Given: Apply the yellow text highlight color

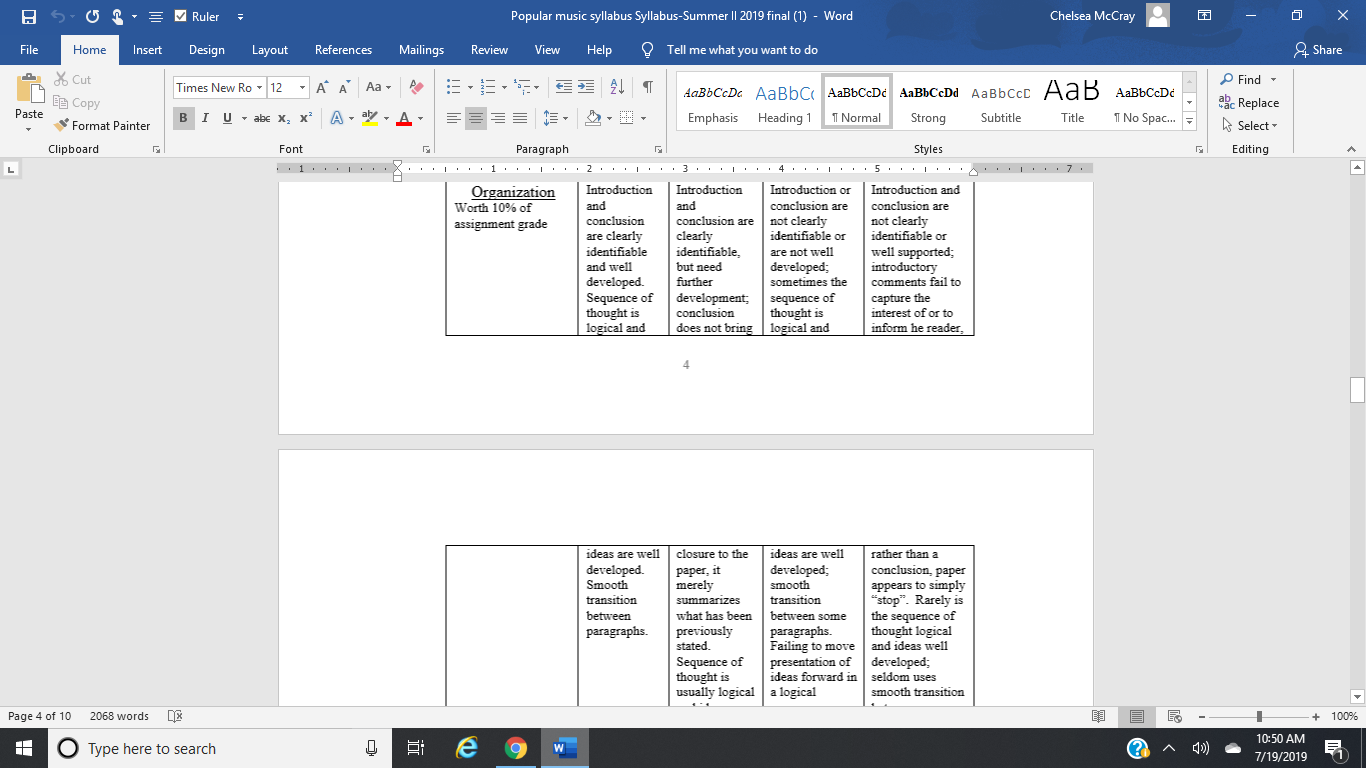Looking at the screenshot, I should [369, 118].
